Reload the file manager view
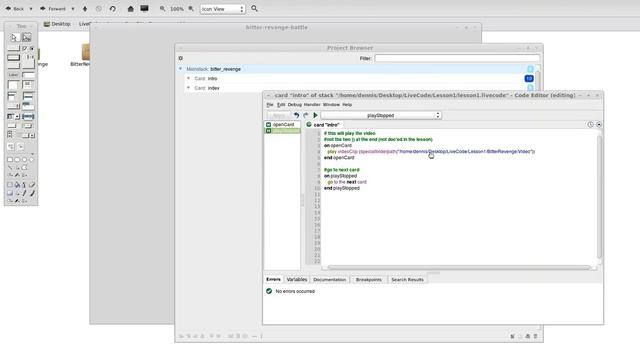 point(112,9)
